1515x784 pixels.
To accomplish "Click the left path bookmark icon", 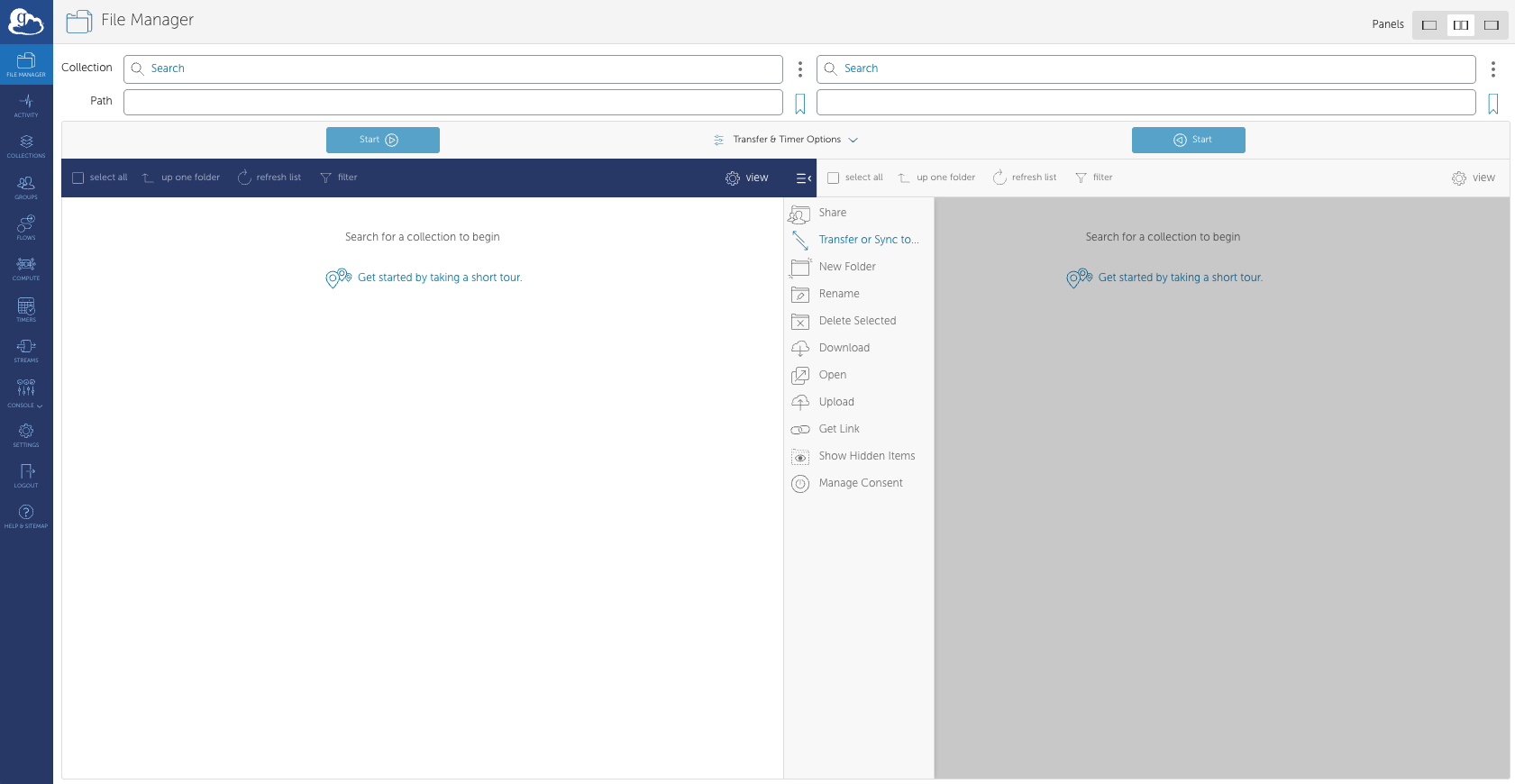I will 799,104.
